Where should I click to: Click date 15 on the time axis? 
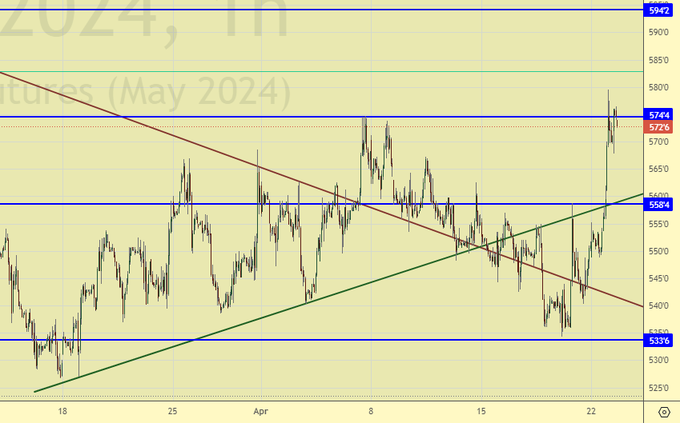480,411
